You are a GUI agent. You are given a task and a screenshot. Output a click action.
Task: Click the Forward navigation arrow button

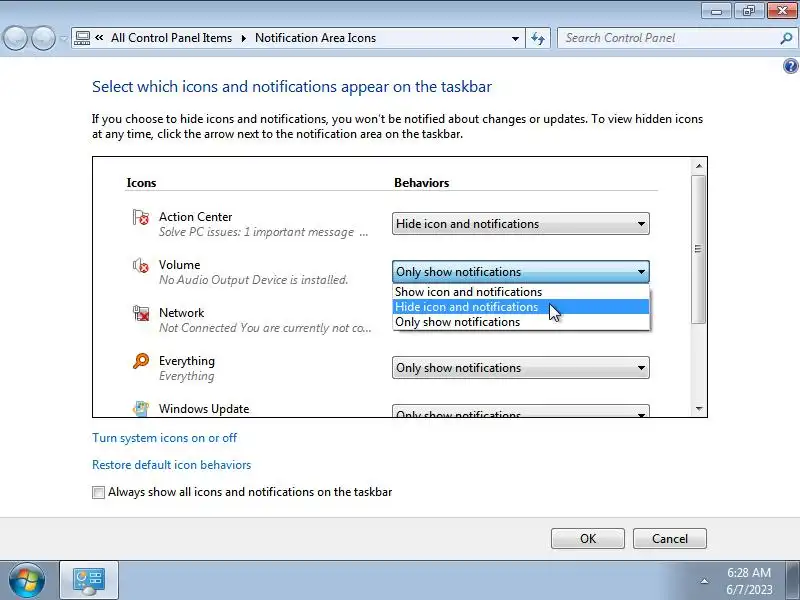click(x=43, y=38)
